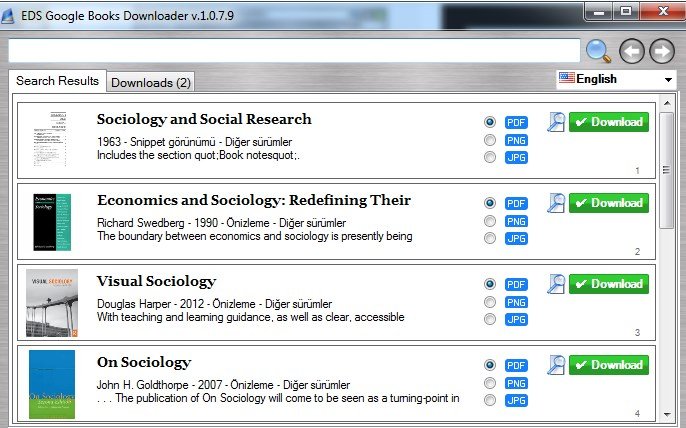This screenshot has height=428, width=686.
Task: Click PNG badge for On Sociology
Action: [x=516, y=383]
